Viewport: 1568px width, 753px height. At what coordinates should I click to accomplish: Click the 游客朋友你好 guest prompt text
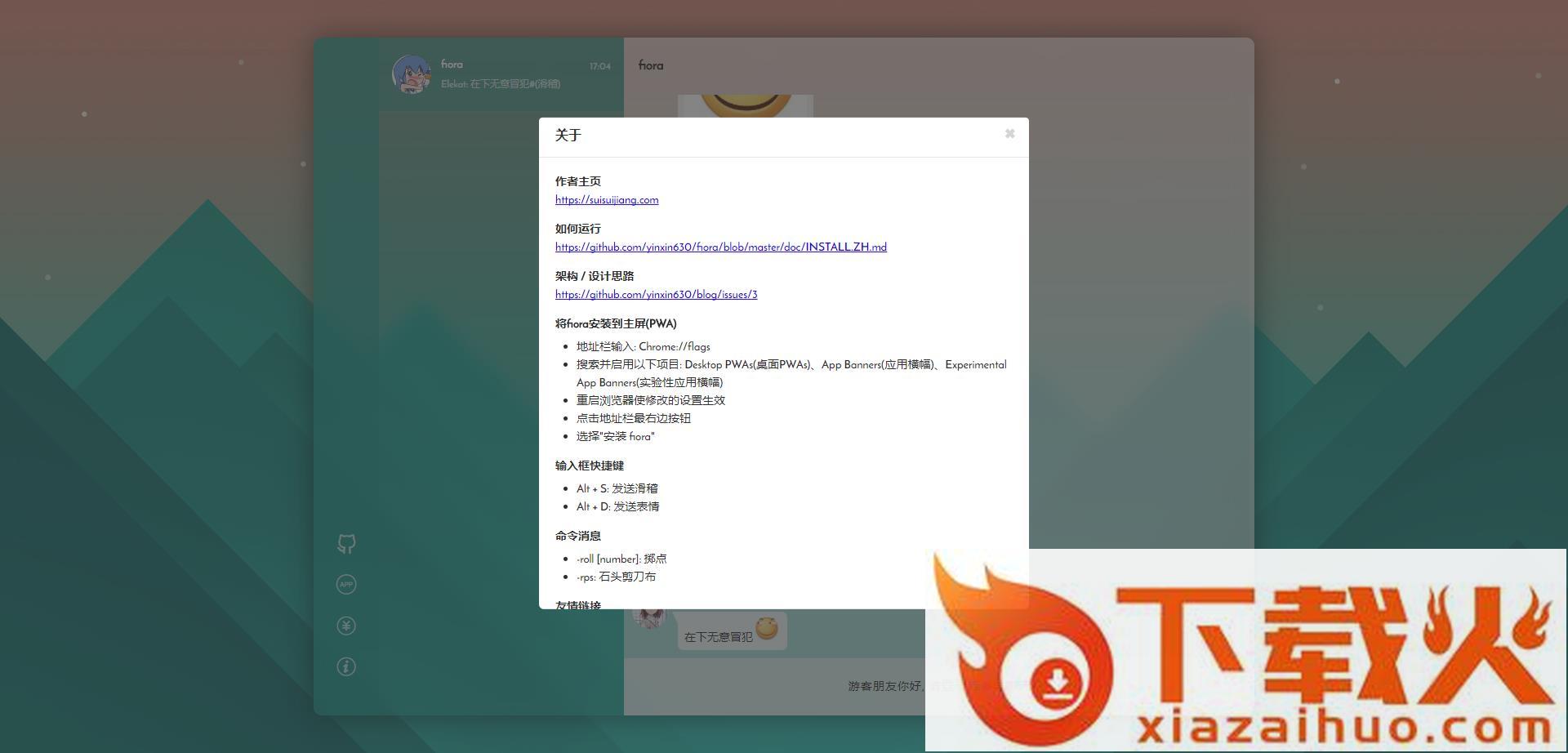pyautogui.click(x=885, y=686)
